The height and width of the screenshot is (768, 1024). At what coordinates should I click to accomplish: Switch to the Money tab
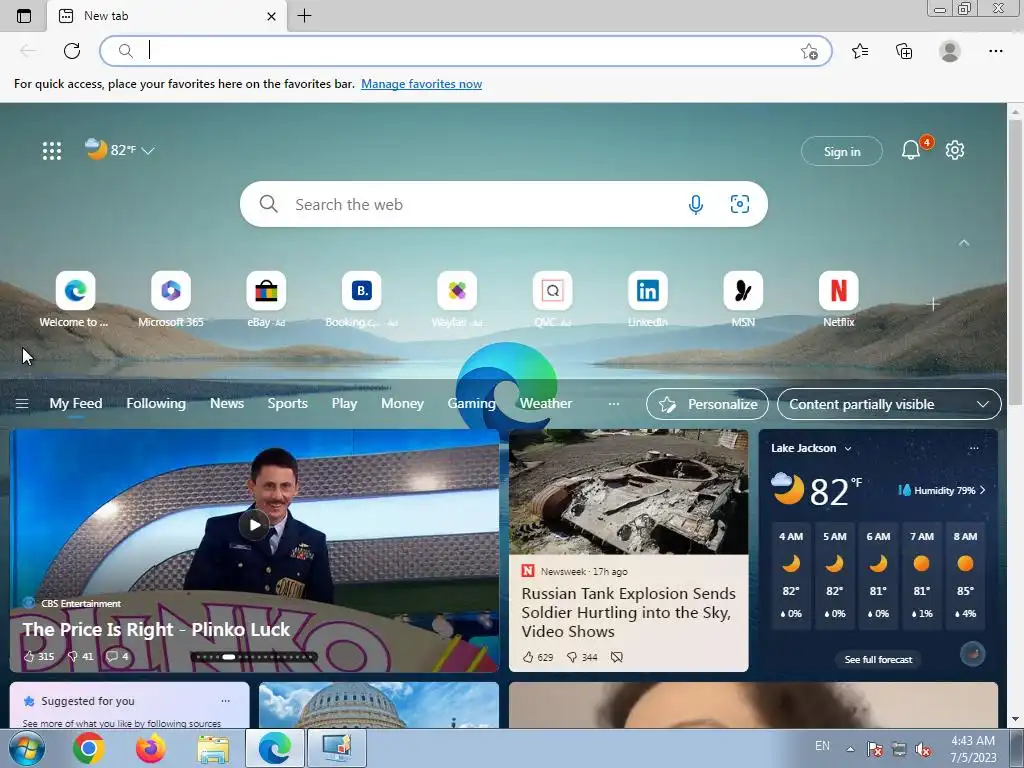[402, 404]
